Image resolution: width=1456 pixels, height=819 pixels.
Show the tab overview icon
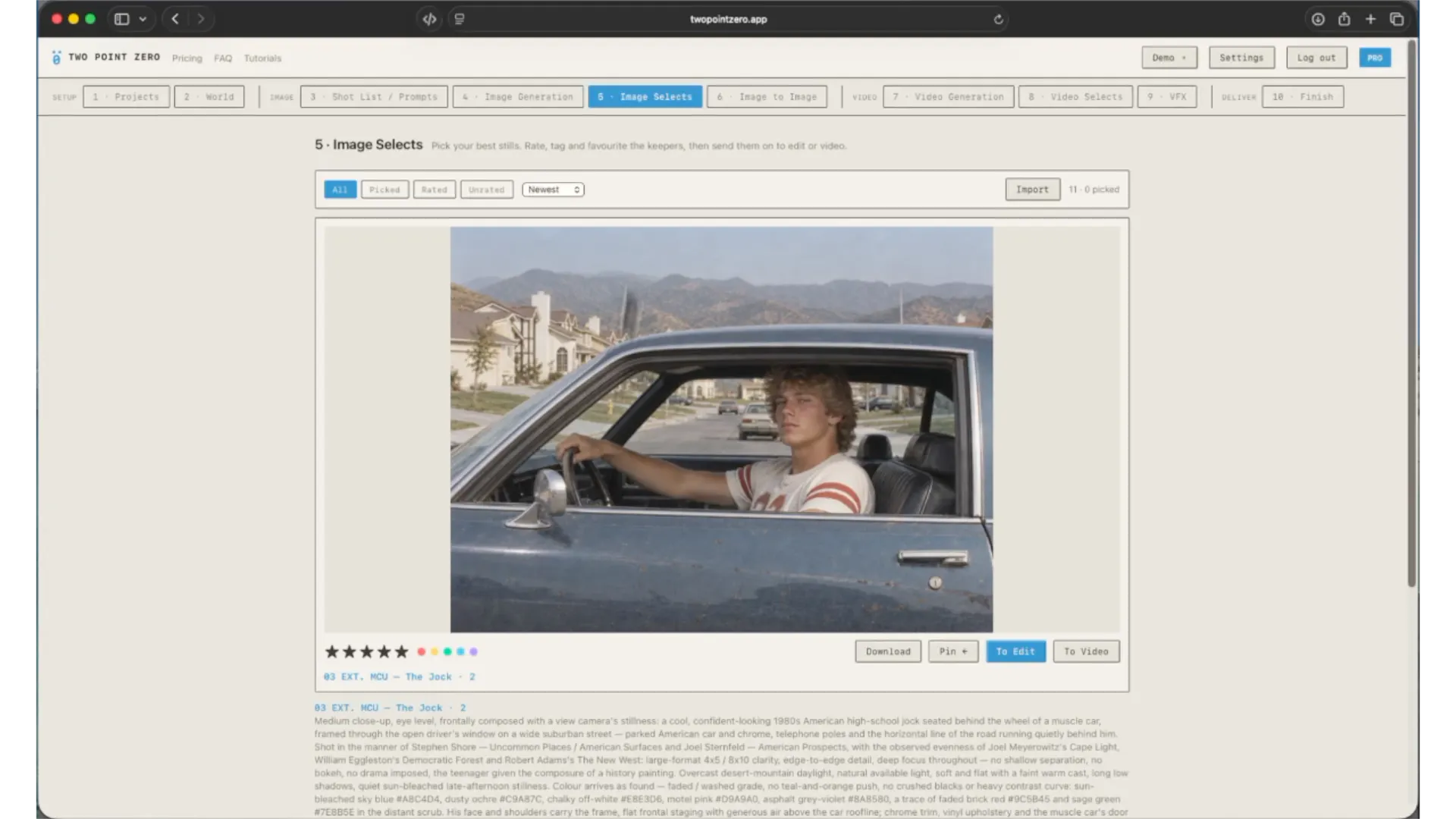point(1396,19)
